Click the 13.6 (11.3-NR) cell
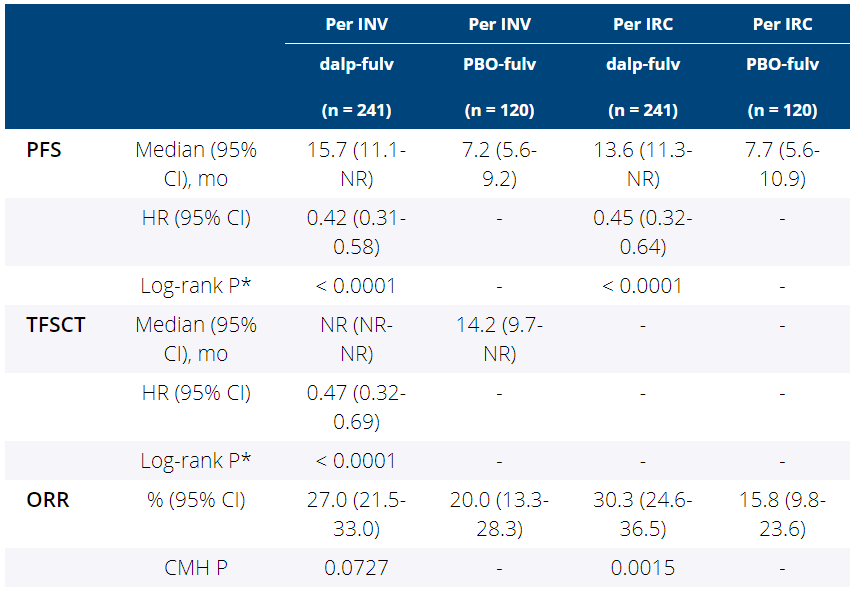The image size is (856, 593). click(x=643, y=164)
